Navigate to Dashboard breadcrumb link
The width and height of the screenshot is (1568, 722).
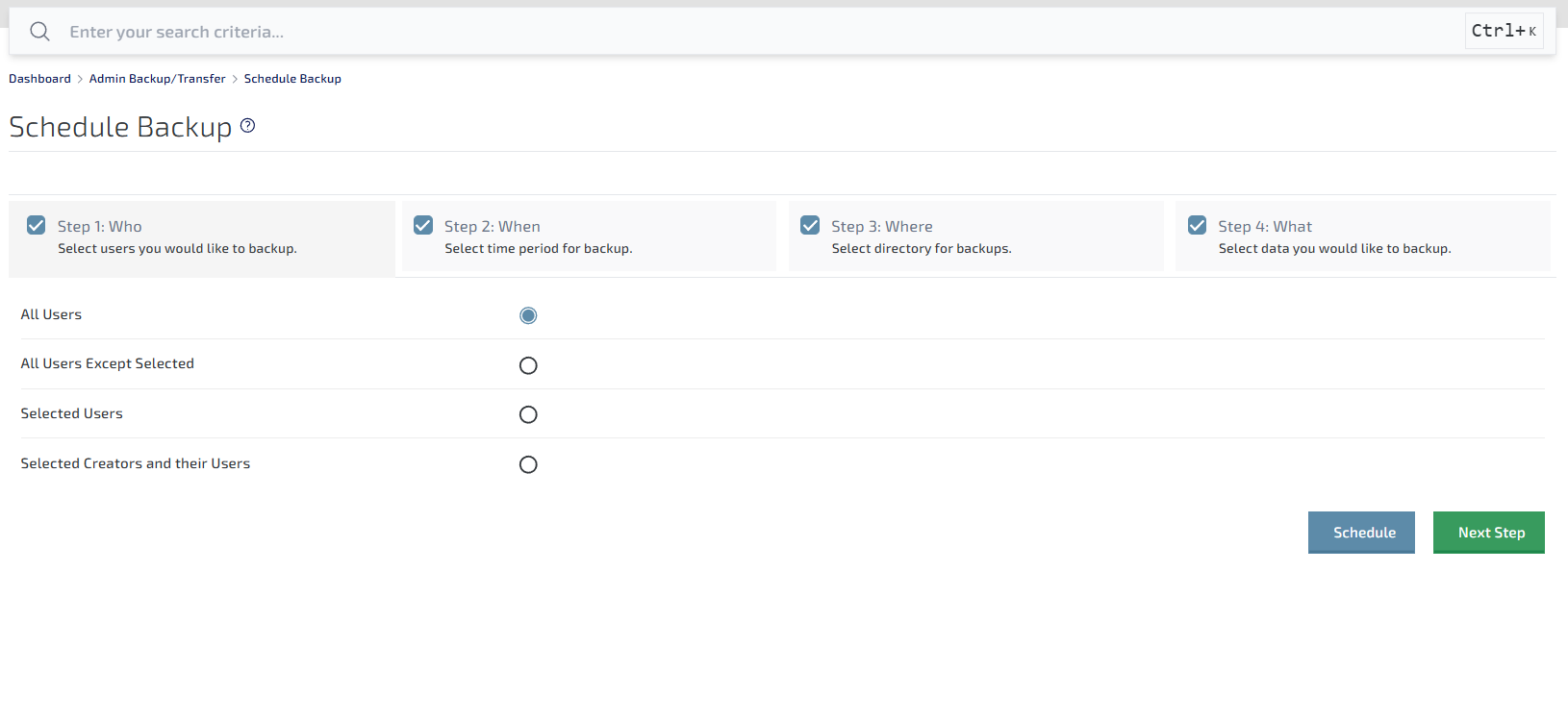39,79
